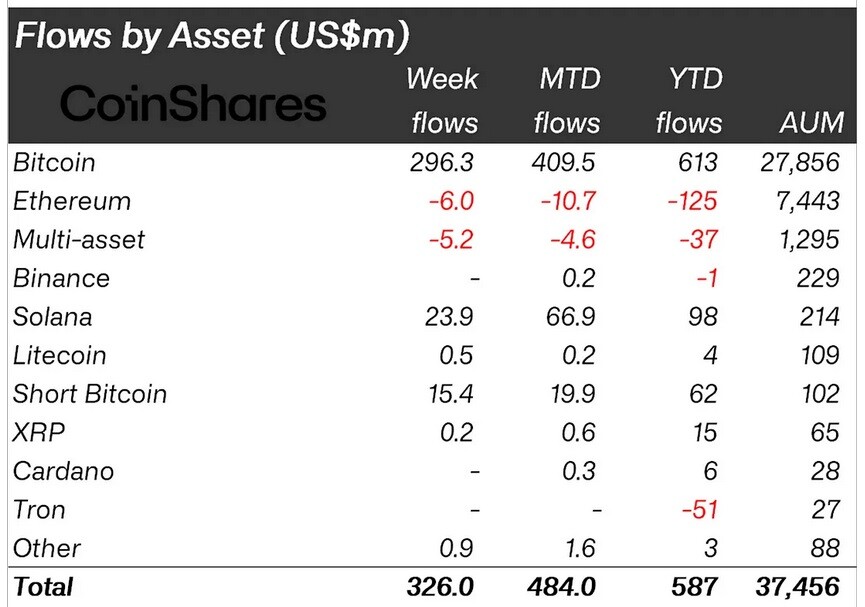The height and width of the screenshot is (607, 865).
Task: Click XRP AUM value 65
Action: click(x=825, y=433)
